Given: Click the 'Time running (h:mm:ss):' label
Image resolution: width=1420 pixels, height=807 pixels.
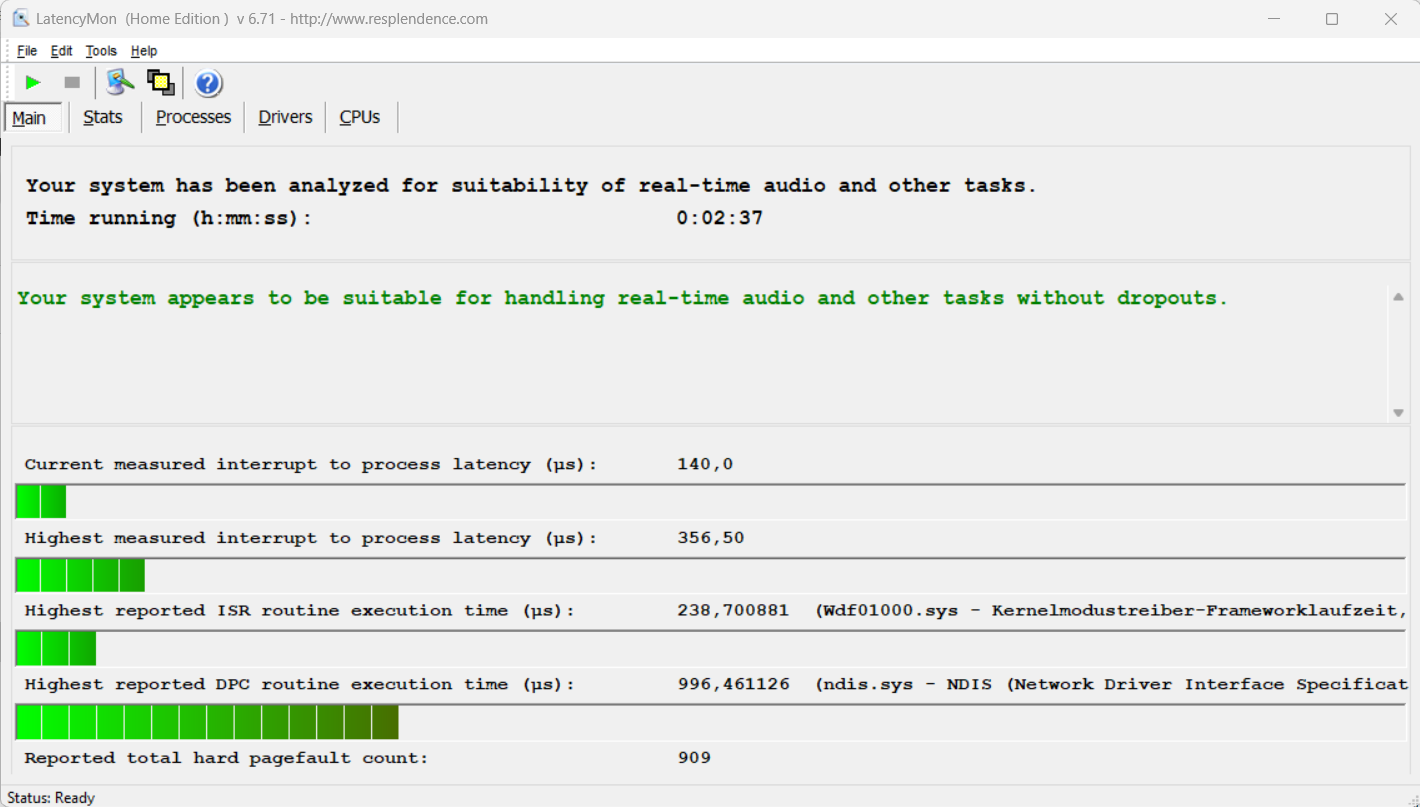Looking at the screenshot, I should pos(169,218).
